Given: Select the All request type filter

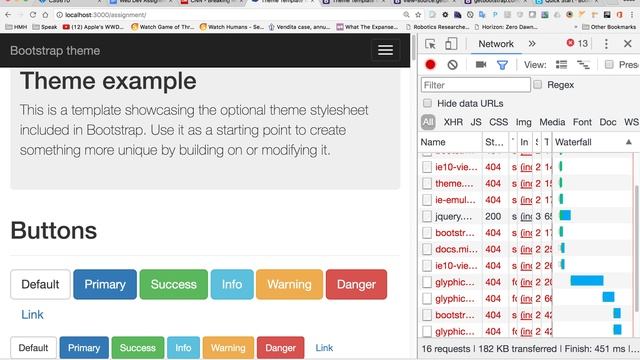Looking at the screenshot, I should tap(428, 122).
